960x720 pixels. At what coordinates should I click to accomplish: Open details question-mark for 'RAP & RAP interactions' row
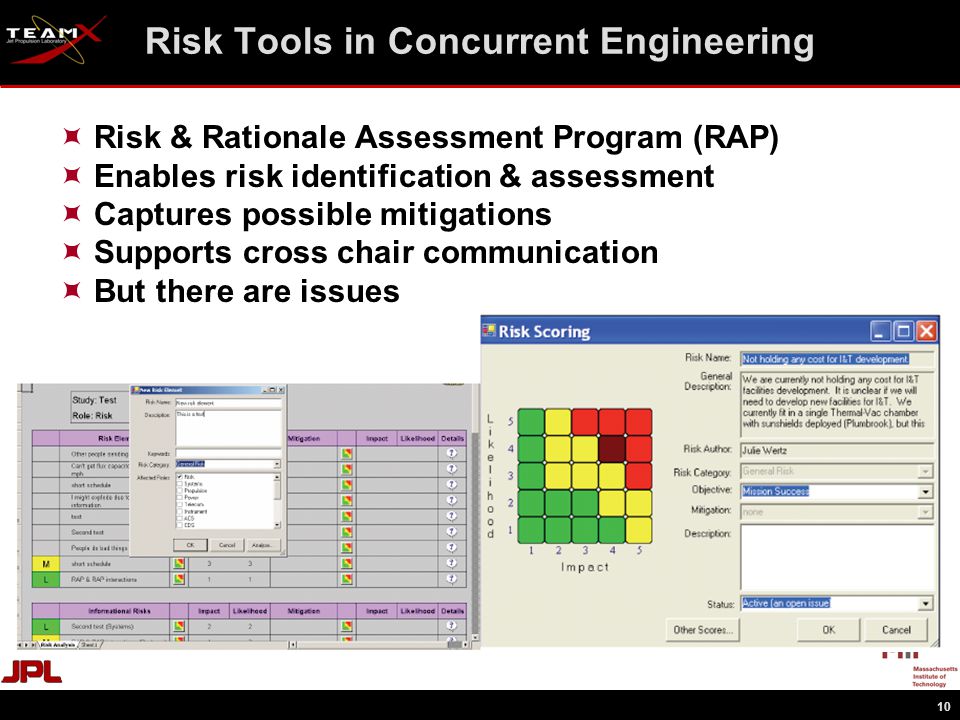452,579
